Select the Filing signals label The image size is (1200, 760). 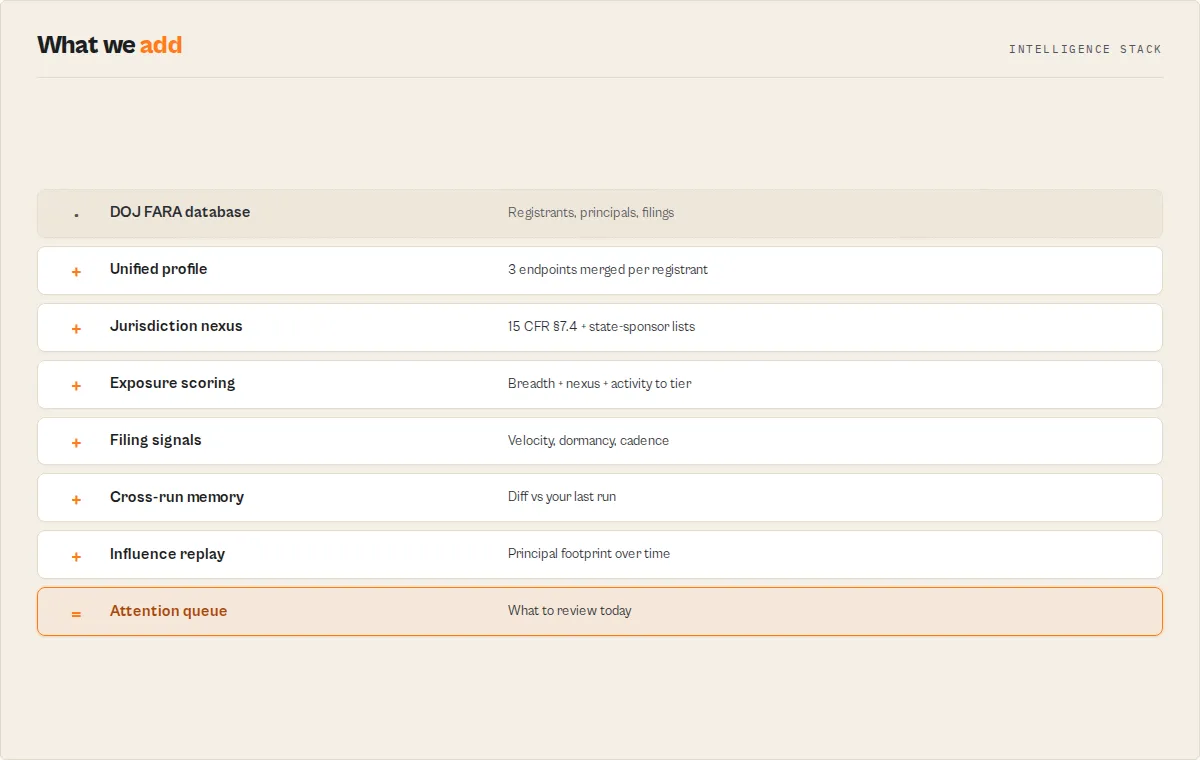(x=155, y=440)
